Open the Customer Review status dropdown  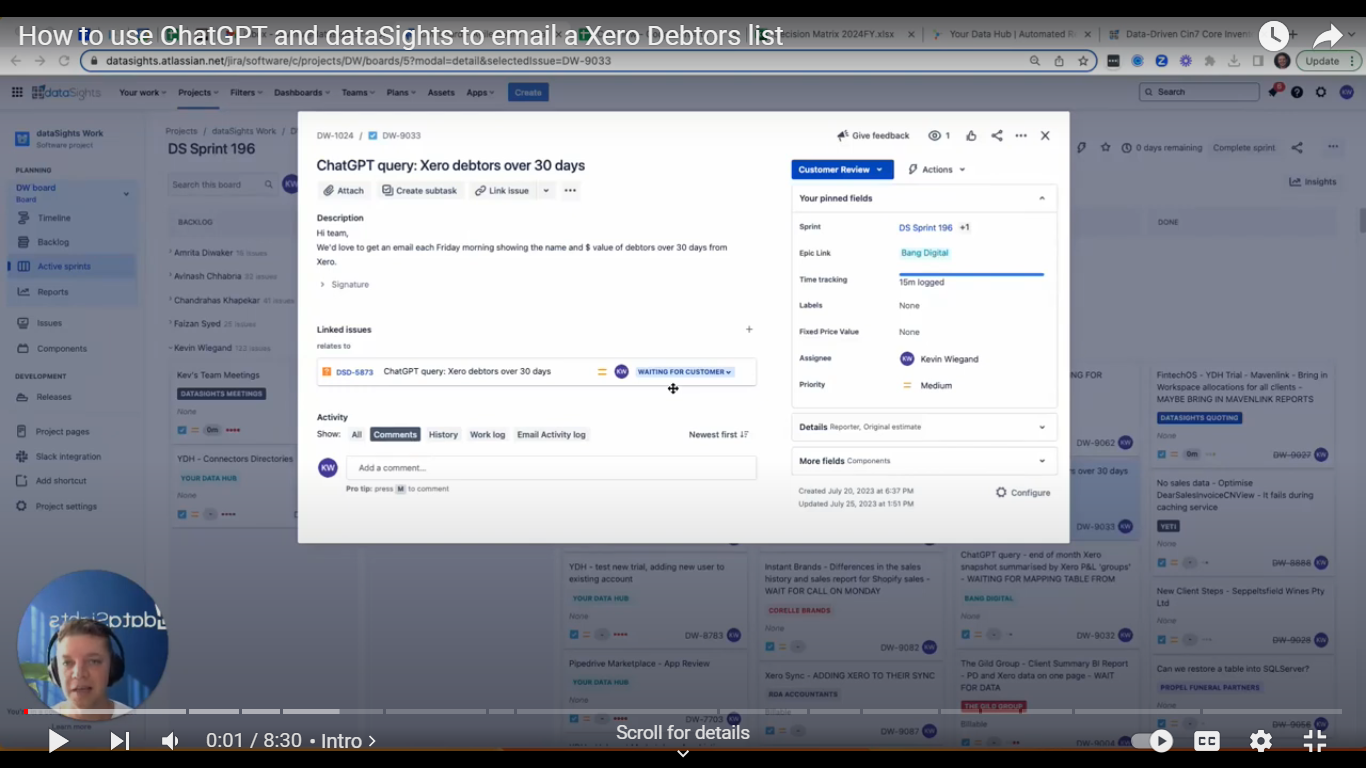click(842, 169)
